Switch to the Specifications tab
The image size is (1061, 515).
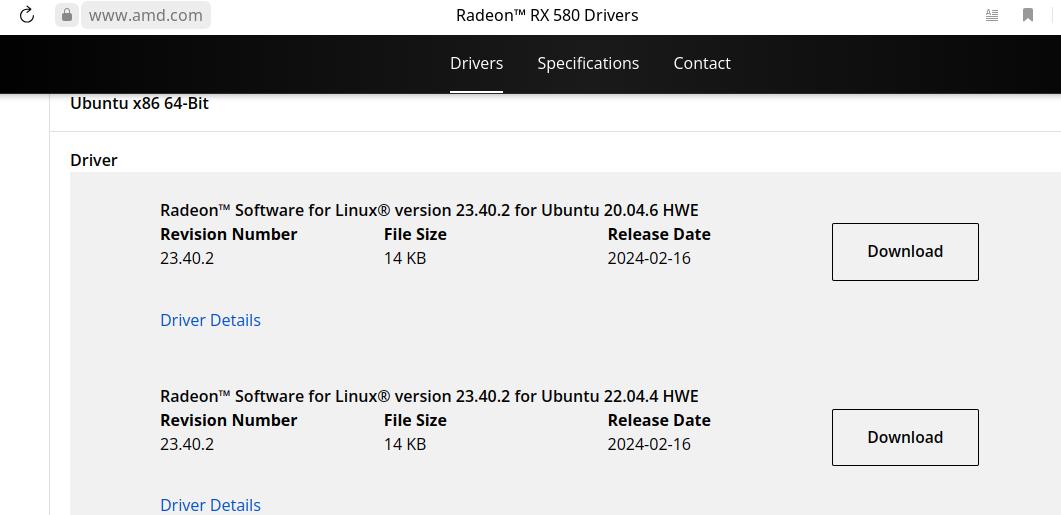[588, 64]
